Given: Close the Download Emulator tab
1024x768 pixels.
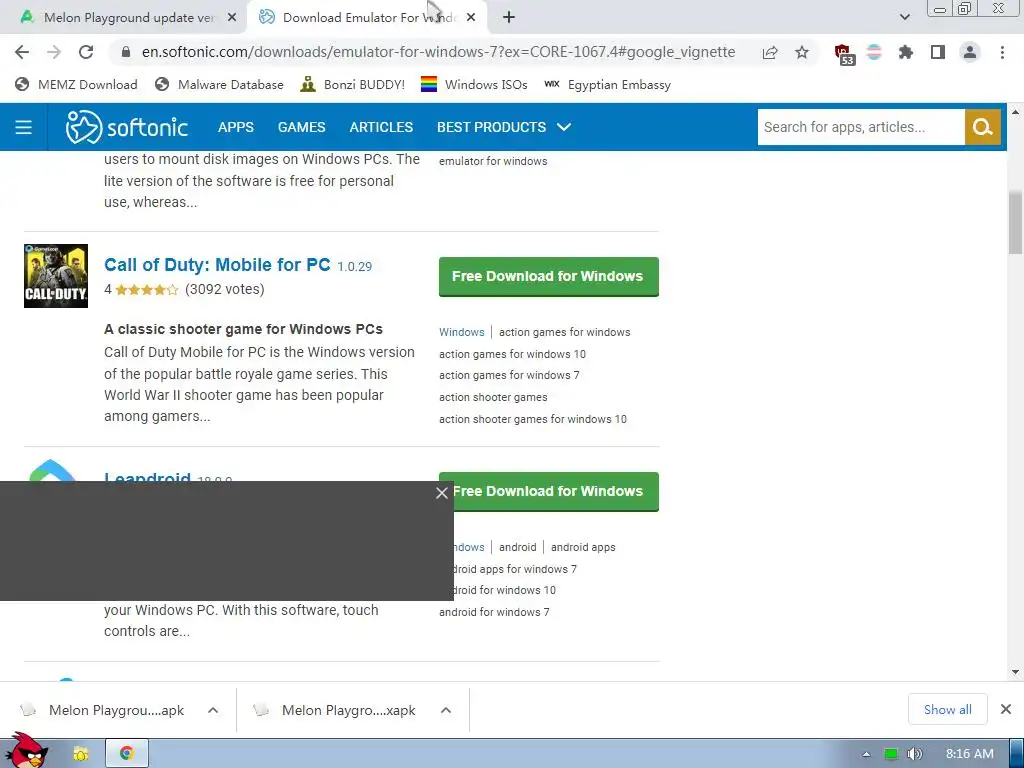Looking at the screenshot, I should point(471,18).
